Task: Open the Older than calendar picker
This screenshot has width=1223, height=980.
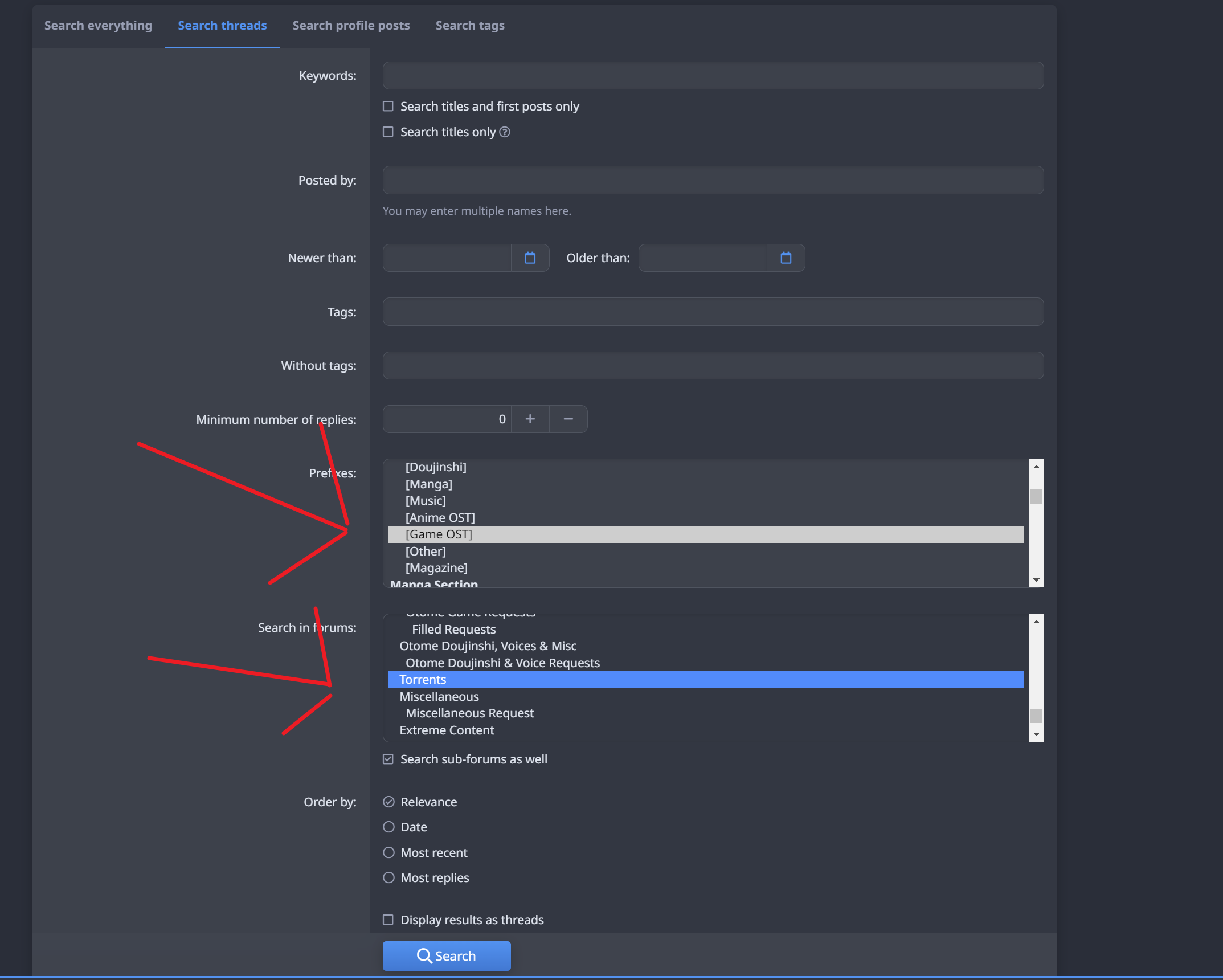Action: 786,258
